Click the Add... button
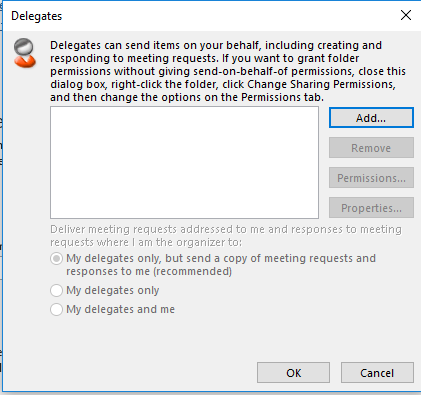Viewport: 421px width, 395px height. tap(371, 118)
